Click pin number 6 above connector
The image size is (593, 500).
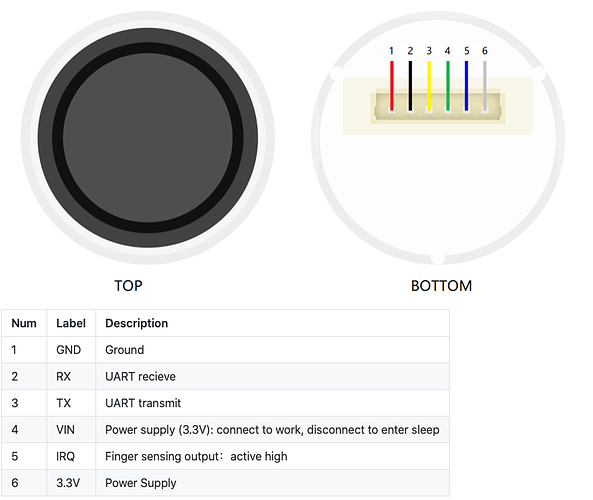click(x=485, y=51)
